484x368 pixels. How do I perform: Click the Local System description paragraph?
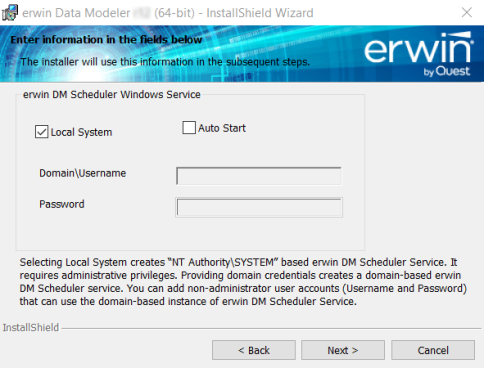pos(243,282)
